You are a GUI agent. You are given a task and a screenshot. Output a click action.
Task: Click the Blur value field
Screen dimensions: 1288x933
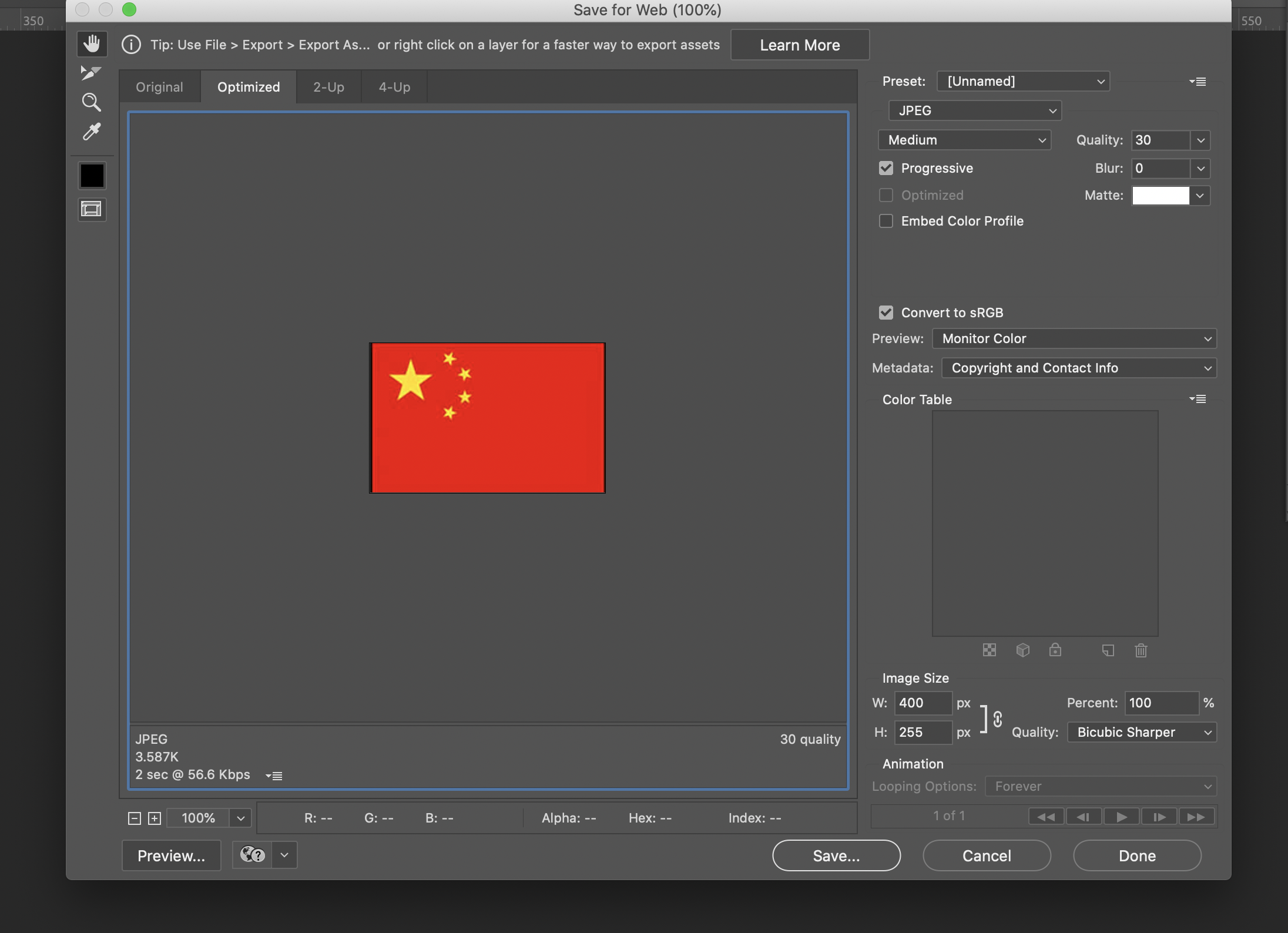coord(1160,169)
